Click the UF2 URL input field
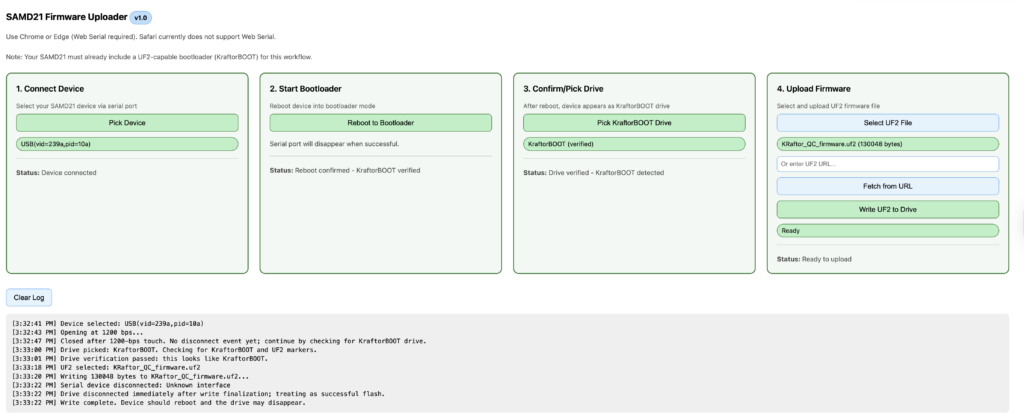This screenshot has height=415, width=1024. click(888, 164)
